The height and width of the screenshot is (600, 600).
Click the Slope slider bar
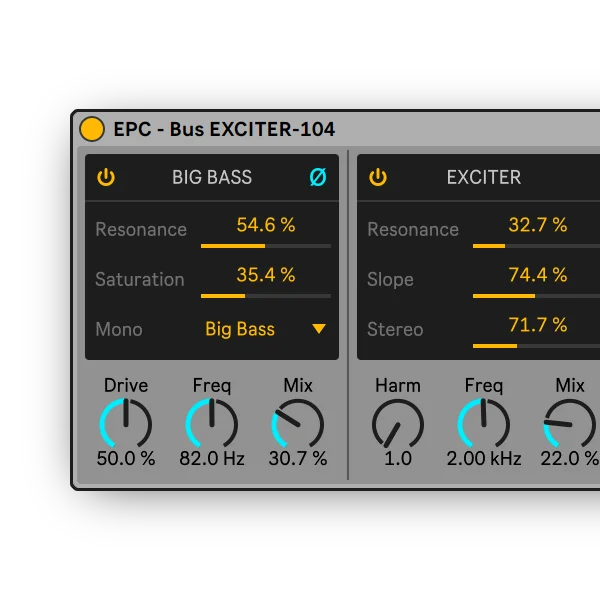[x=536, y=296]
